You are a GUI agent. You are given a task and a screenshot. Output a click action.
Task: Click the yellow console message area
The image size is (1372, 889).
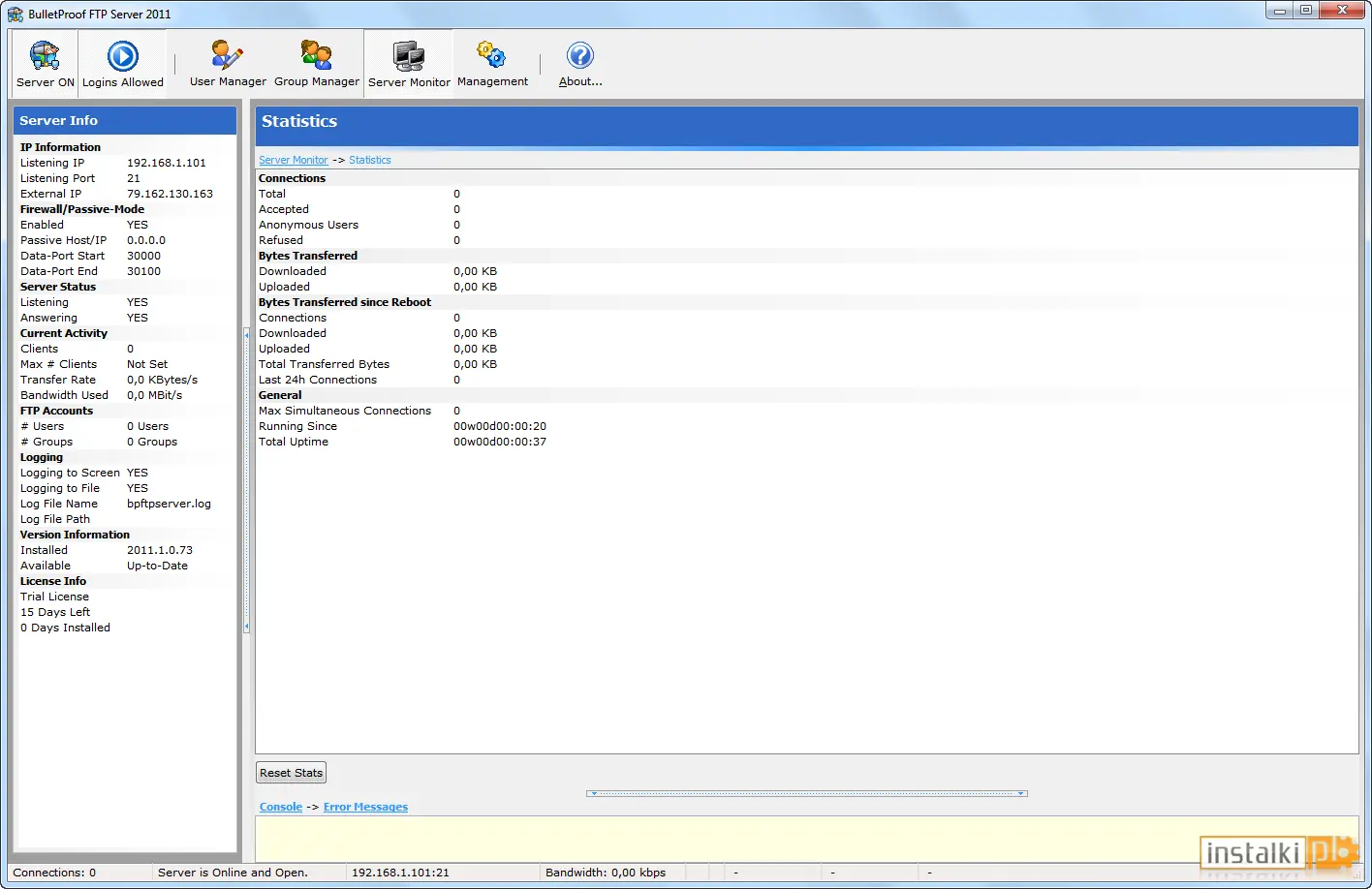pos(806,839)
